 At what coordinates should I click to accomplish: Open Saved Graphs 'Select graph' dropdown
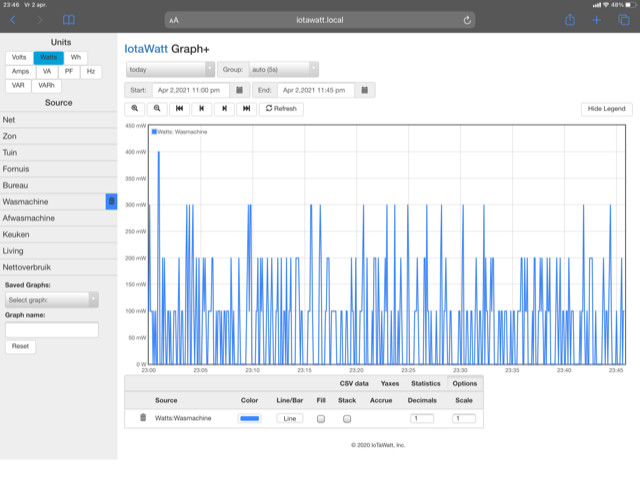51,300
